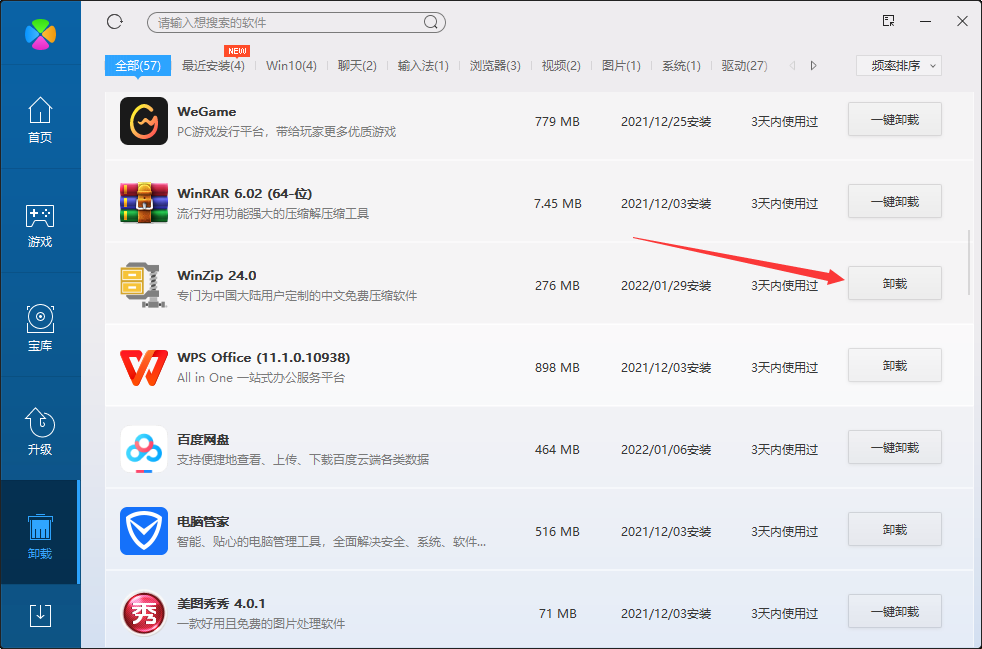This screenshot has height=649, width=982.
Task: Switch to 驱动(27) tab
Action: pos(745,66)
